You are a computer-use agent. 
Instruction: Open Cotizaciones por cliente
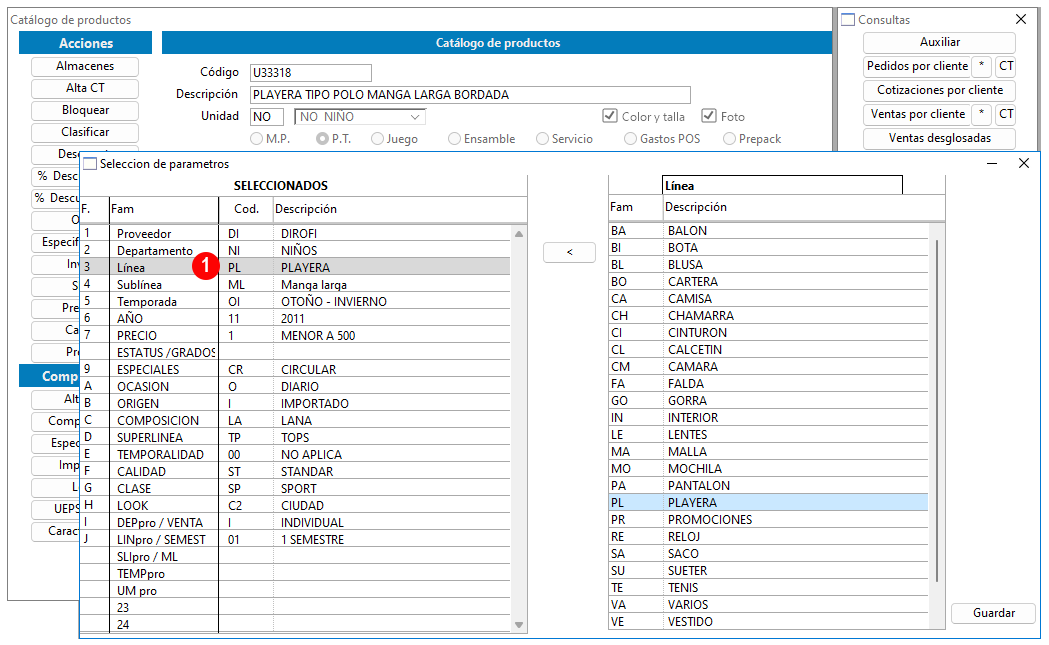(939, 90)
